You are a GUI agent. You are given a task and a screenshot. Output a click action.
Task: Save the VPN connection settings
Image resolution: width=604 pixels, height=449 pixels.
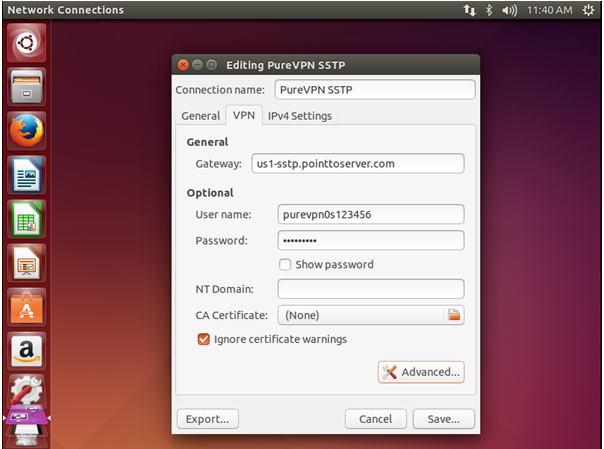click(x=444, y=419)
